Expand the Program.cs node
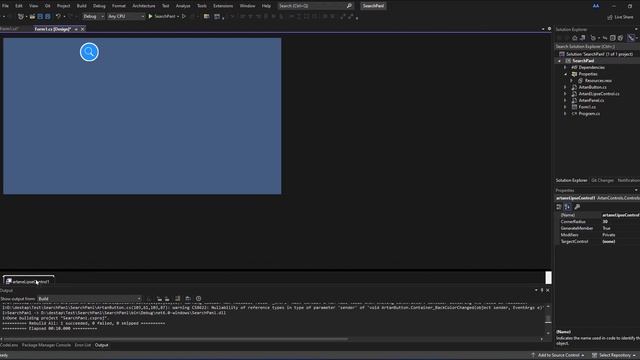The image size is (640, 360). click(x=565, y=113)
